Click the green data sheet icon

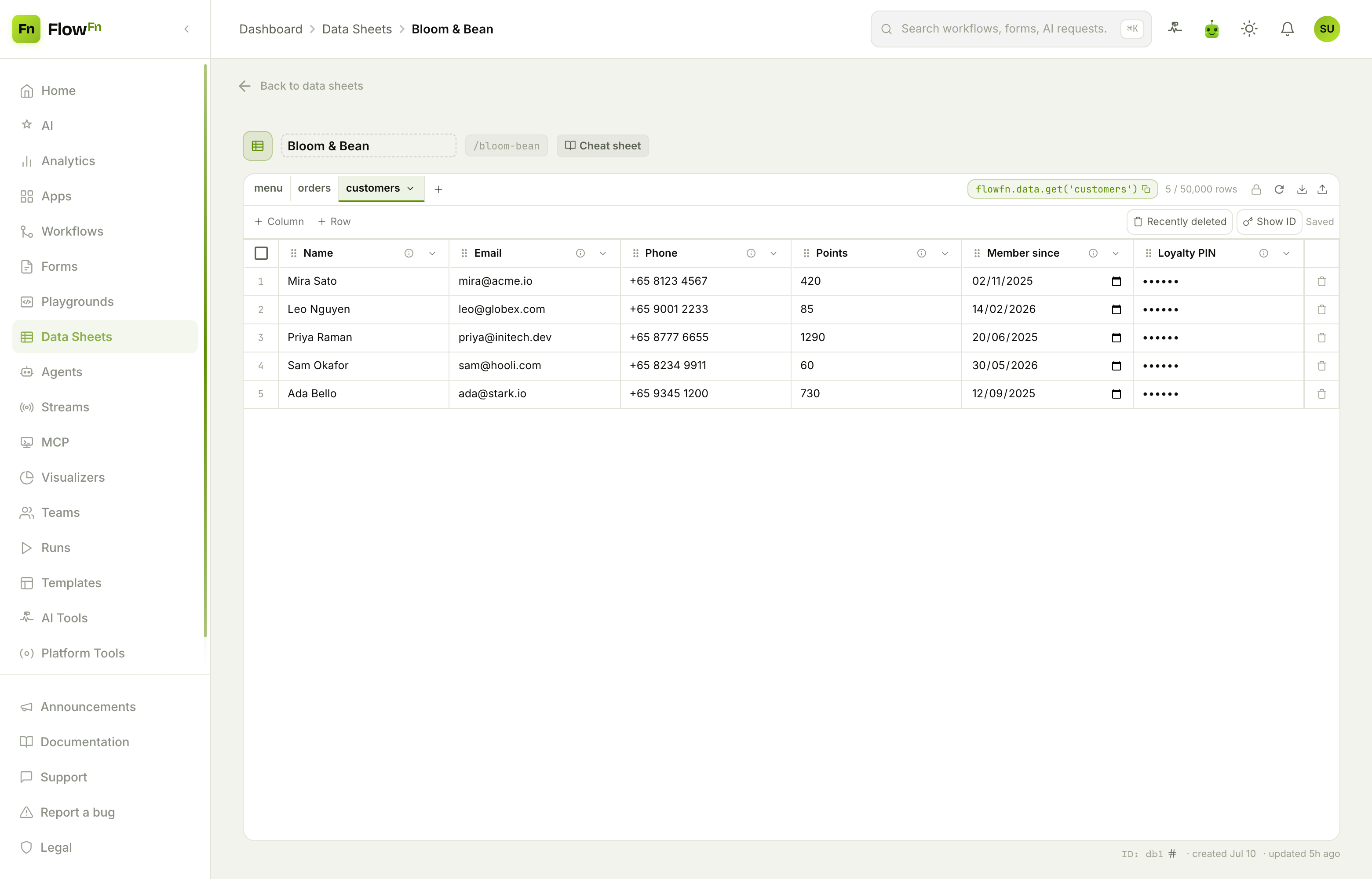tap(258, 146)
